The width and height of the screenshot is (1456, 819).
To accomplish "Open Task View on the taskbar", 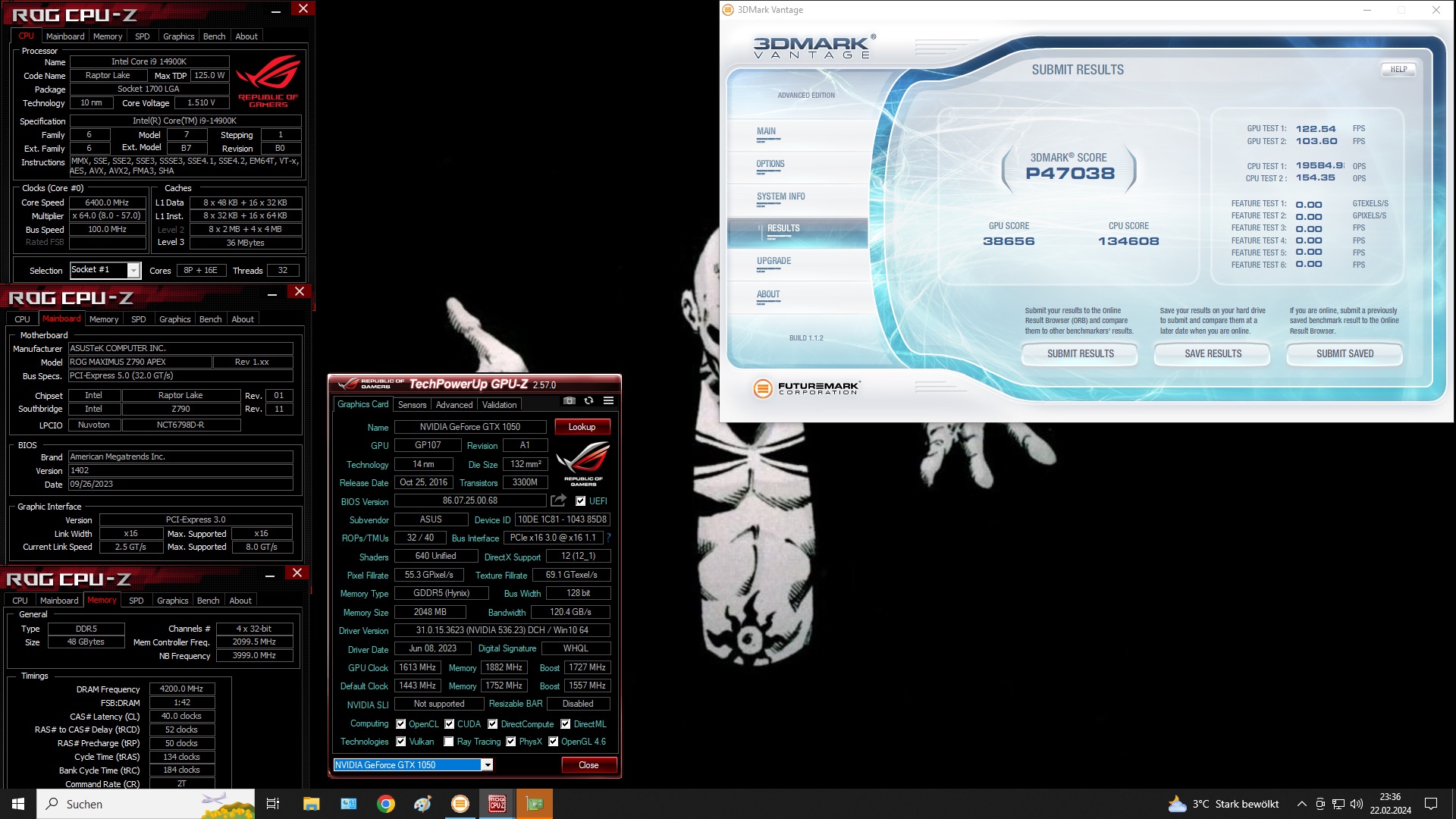I will pos(273,804).
